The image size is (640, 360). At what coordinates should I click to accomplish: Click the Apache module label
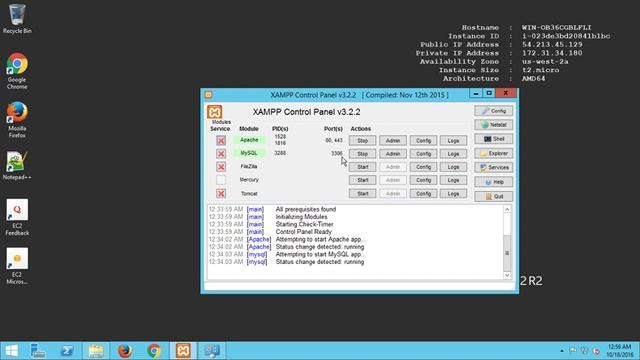[249, 140]
